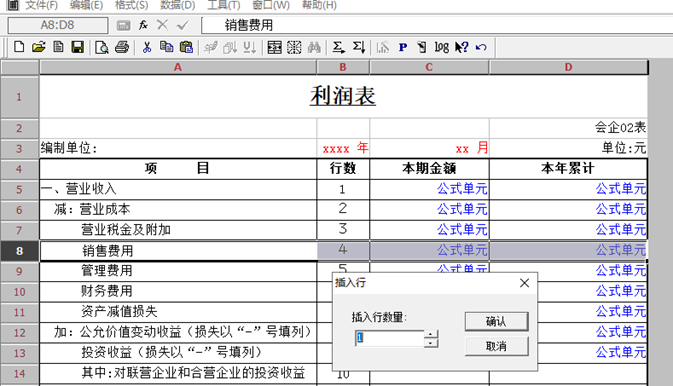
Task: Paste using the clipboard icon
Action: (x=186, y=47)
